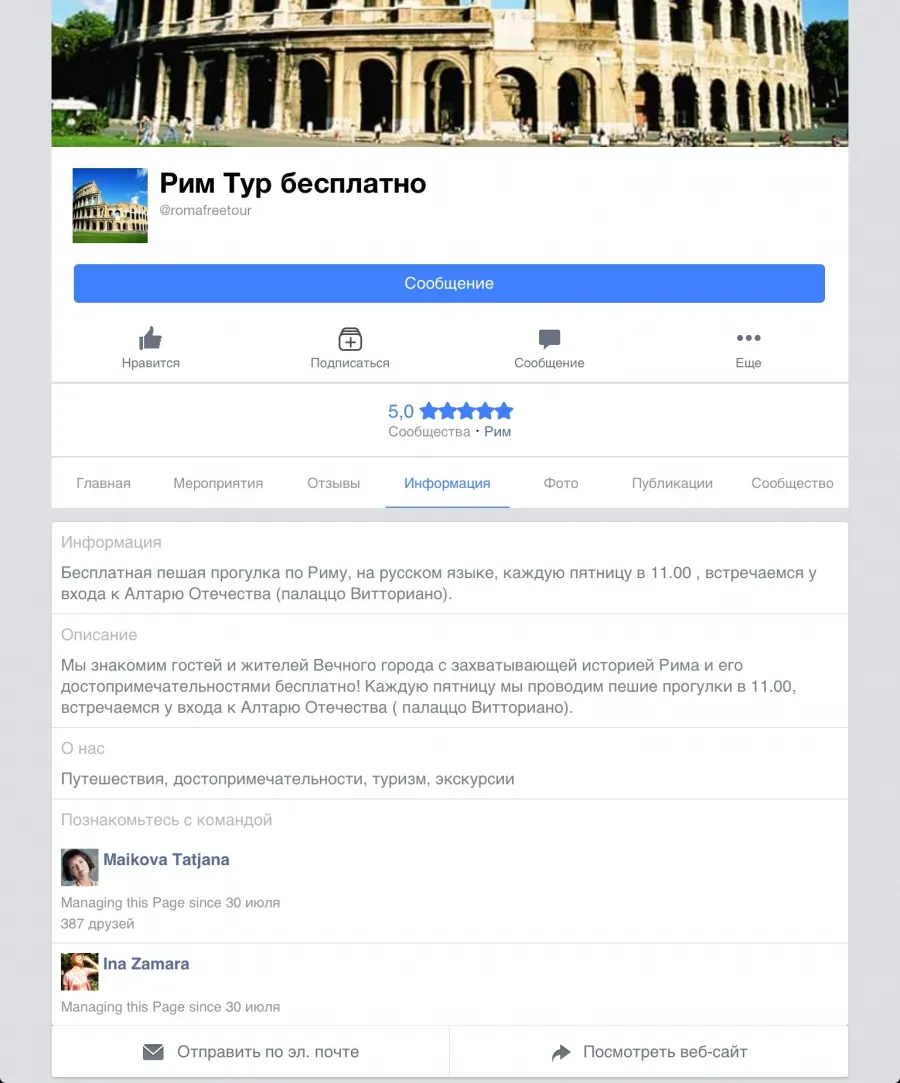900x1083 pixels.
Task: Open Ina Zamara's profile link
Action: 146,964
